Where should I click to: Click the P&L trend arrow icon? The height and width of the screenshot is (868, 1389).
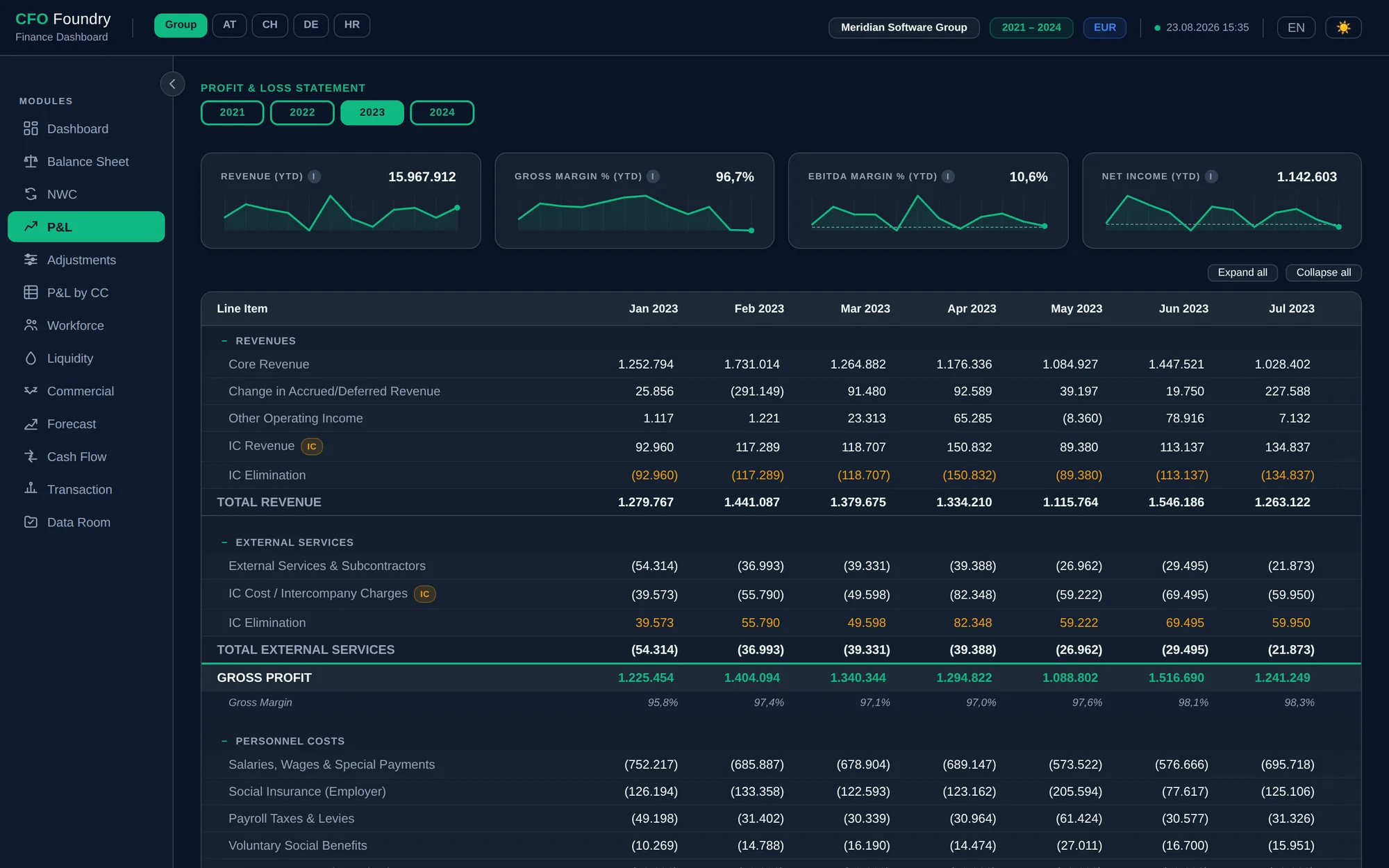coord(31,226)
